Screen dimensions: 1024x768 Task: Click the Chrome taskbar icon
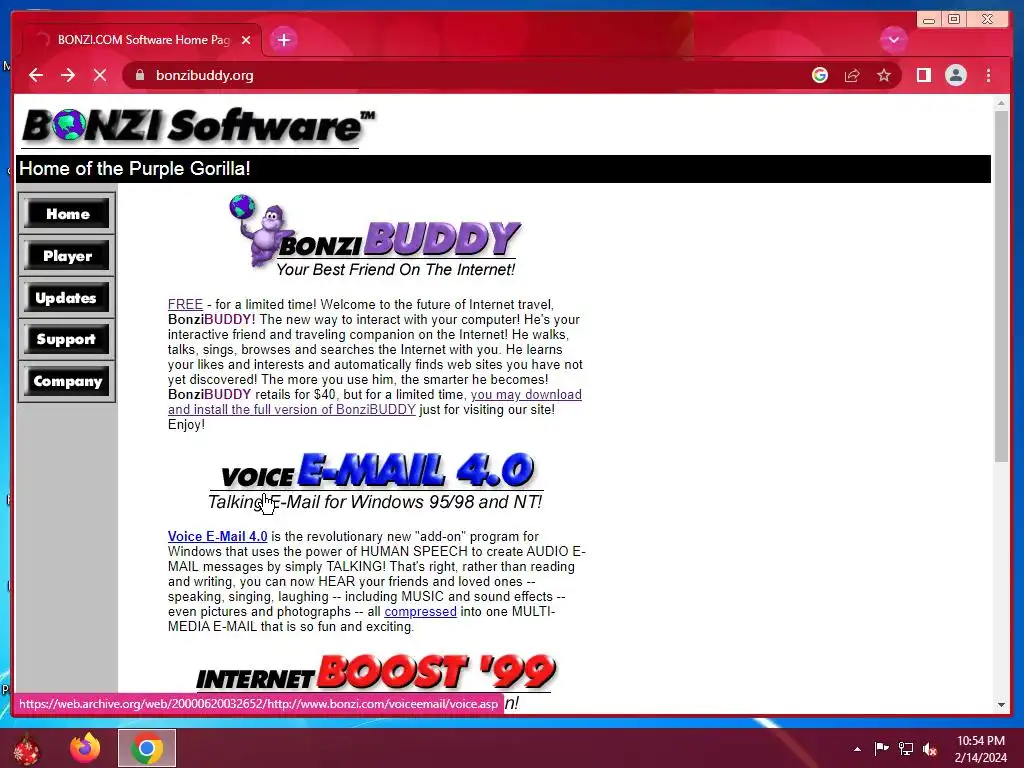point(147,748)
